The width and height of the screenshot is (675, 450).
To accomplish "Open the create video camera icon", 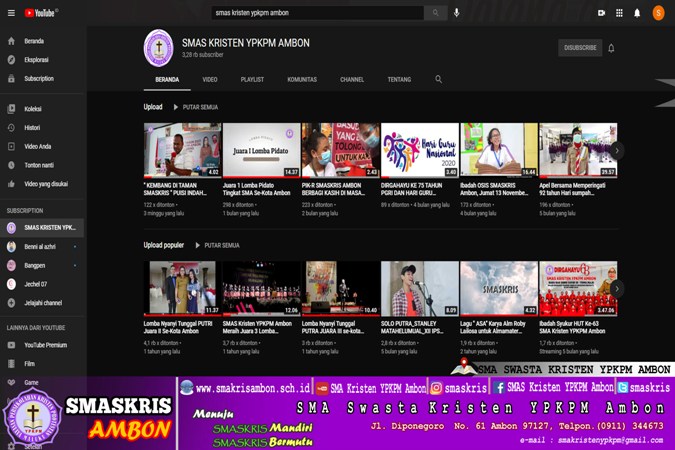I will (601, 13).
